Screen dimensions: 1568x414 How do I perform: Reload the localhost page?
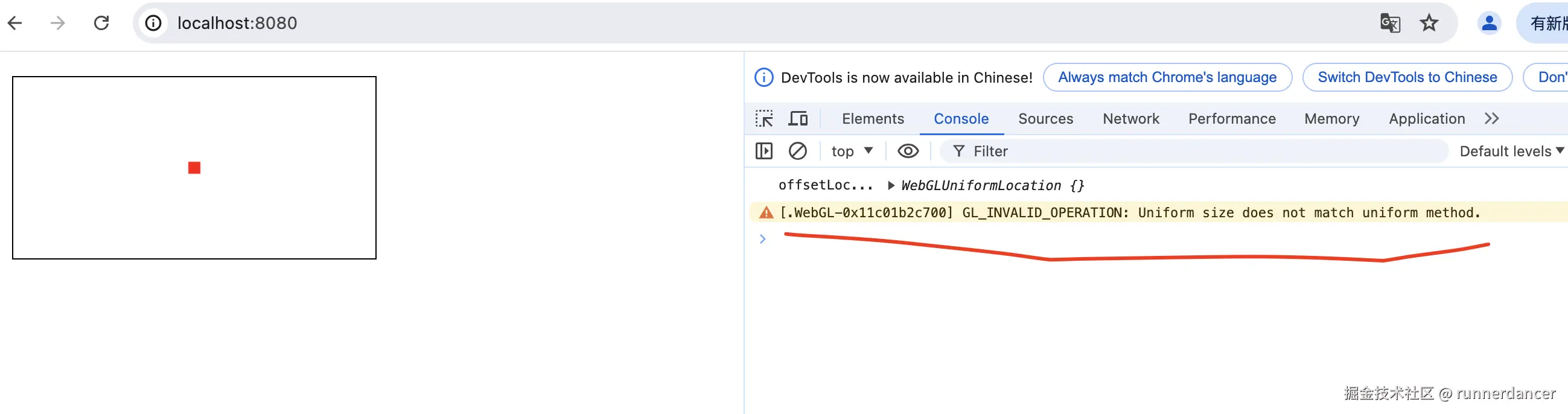101,23
